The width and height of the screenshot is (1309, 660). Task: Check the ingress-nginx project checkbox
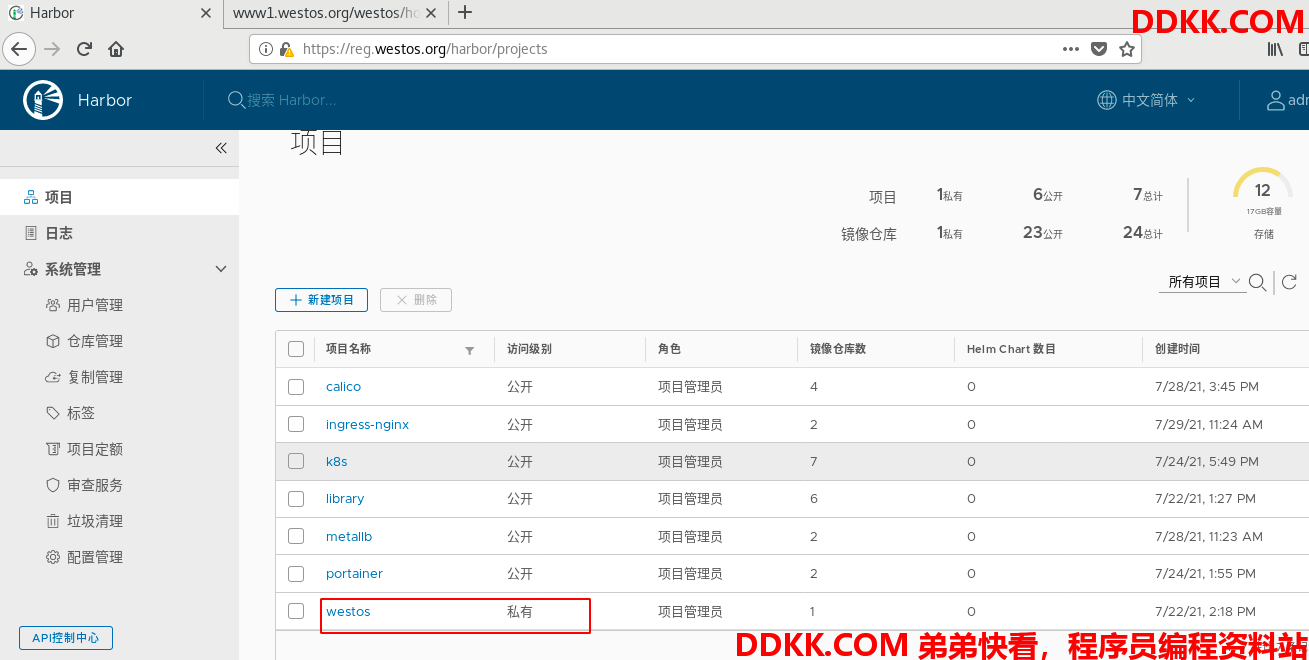296,424
